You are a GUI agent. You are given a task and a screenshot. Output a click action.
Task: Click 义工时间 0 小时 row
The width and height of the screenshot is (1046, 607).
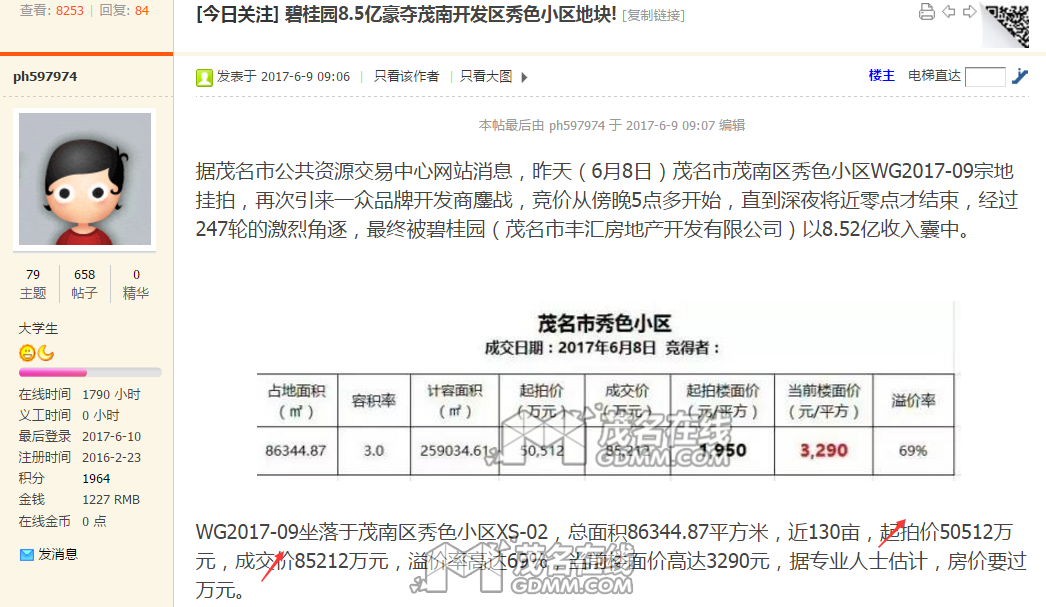pyautogui.click(x=69, y=415)
